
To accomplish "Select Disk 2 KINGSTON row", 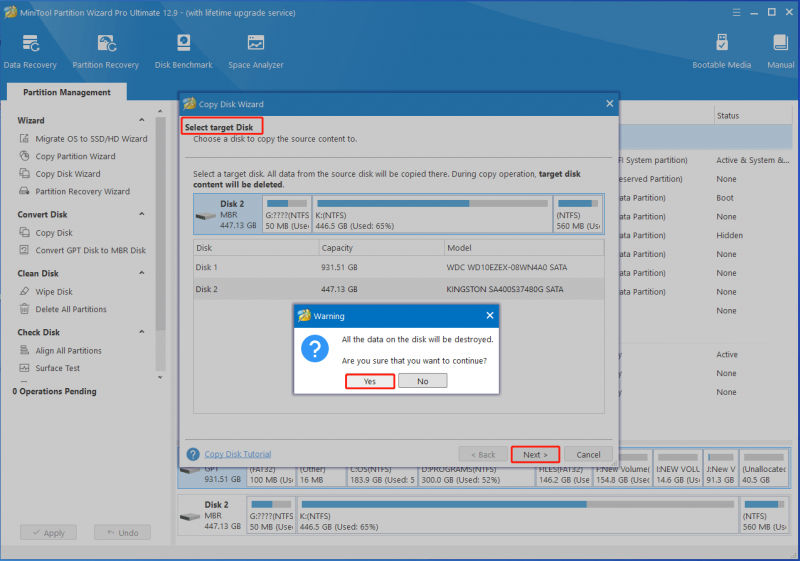I will pos(398,289).
